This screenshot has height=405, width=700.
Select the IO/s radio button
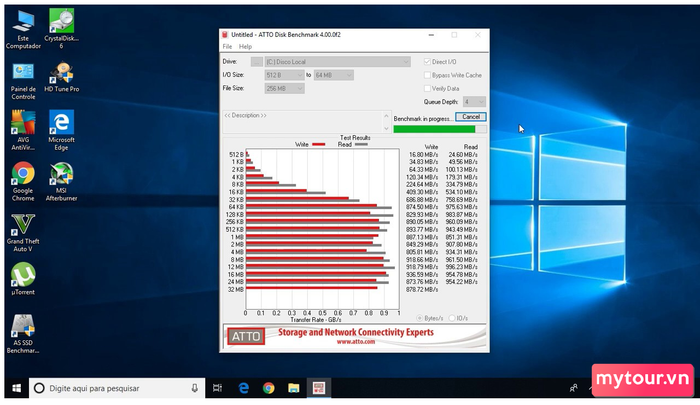click(452, 318)
